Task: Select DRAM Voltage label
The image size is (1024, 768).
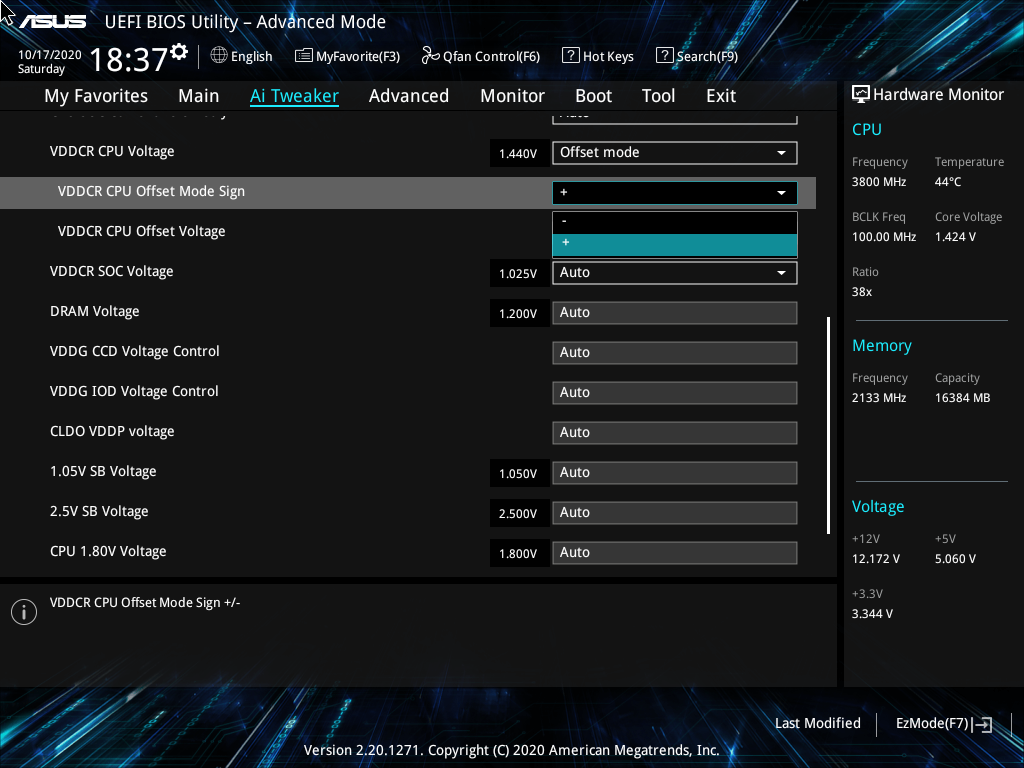Action: pyautogui.click(x=95, y=312)
